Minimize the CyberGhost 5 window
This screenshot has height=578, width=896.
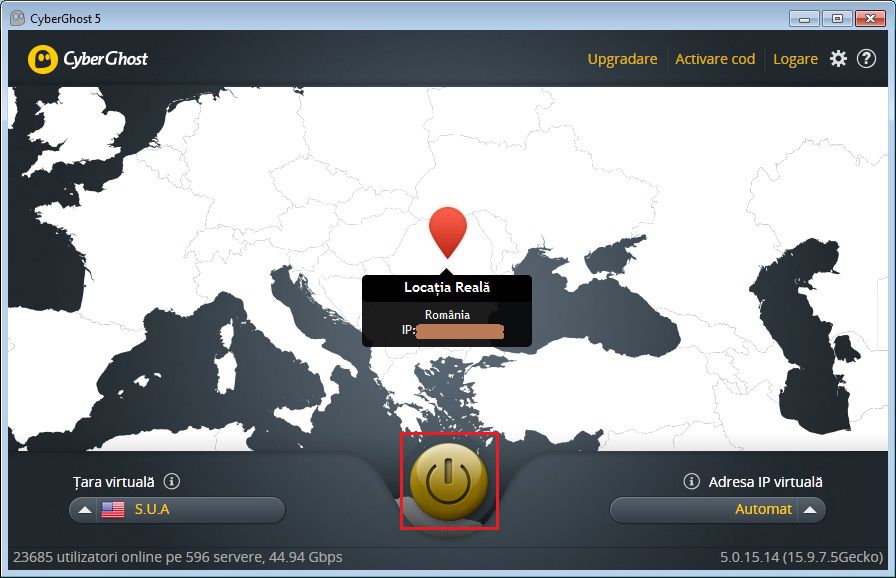(x=805, y=19)
